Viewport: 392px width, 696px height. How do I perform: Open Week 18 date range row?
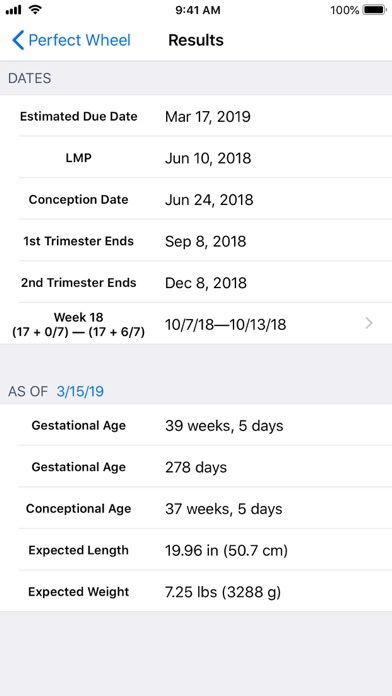click(x=196, y=324)
